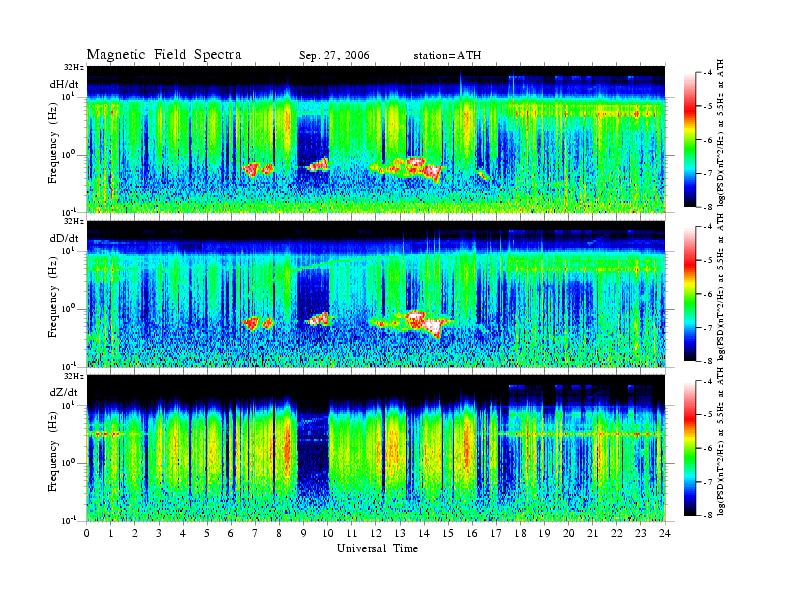The image size is (792, 612).
Task: Click the "Universal Time" axis title
Action: [377, 548]
